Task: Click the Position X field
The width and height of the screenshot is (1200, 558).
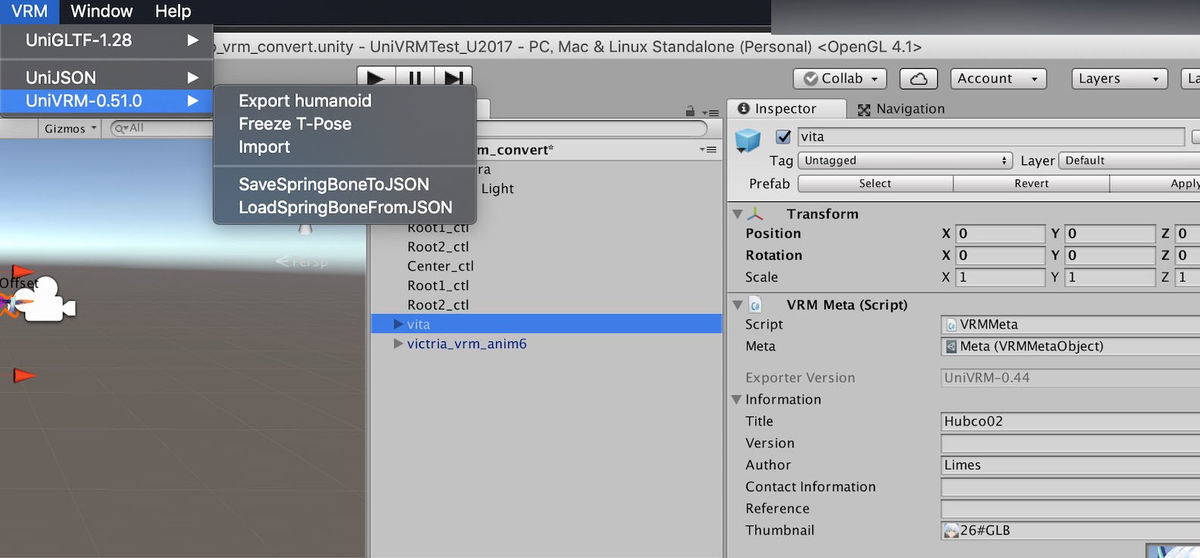Action: 1000,233
